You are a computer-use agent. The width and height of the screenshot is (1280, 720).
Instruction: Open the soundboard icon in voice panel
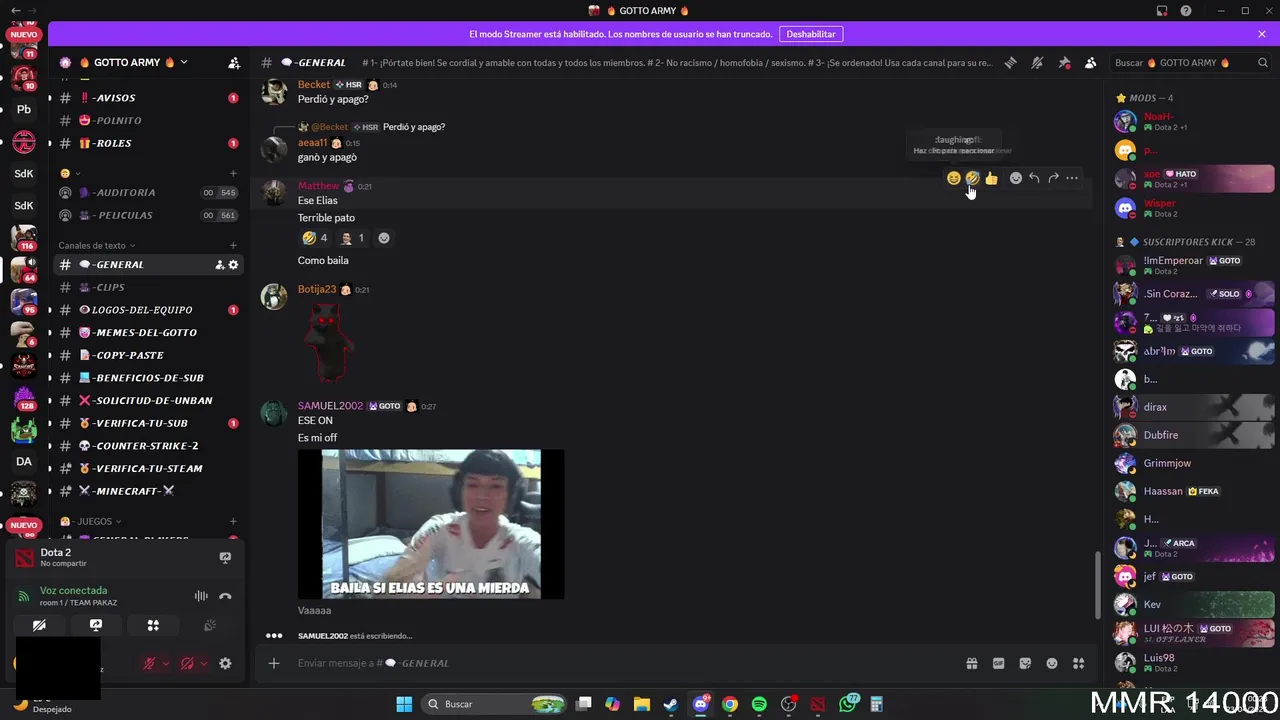pyautogui.click(x=210, y=625)
